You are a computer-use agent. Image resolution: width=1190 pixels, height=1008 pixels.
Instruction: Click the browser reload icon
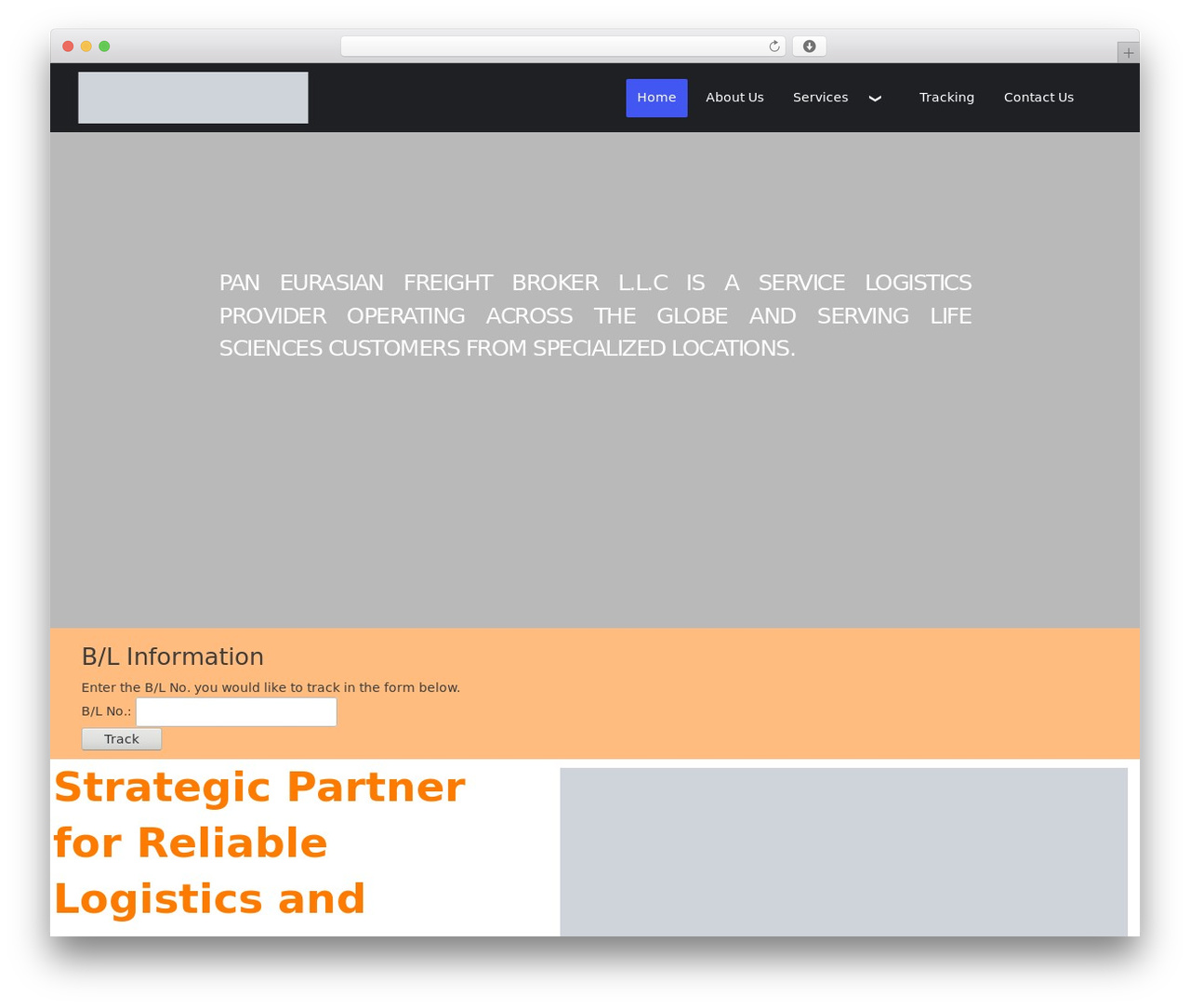[773, 46]
